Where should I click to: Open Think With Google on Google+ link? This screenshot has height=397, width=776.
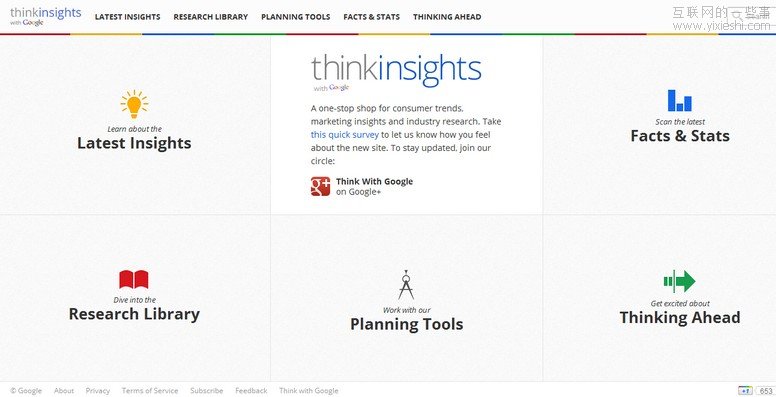(x=374, y=187)
